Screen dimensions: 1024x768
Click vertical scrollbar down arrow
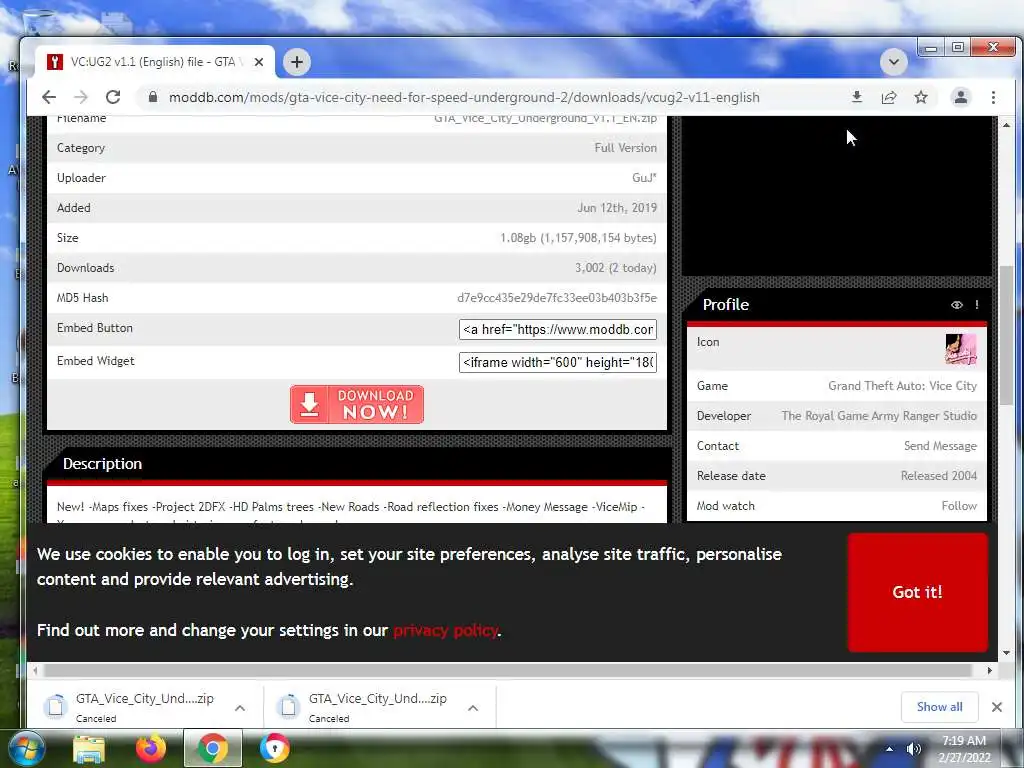(x=1006, y=653)
